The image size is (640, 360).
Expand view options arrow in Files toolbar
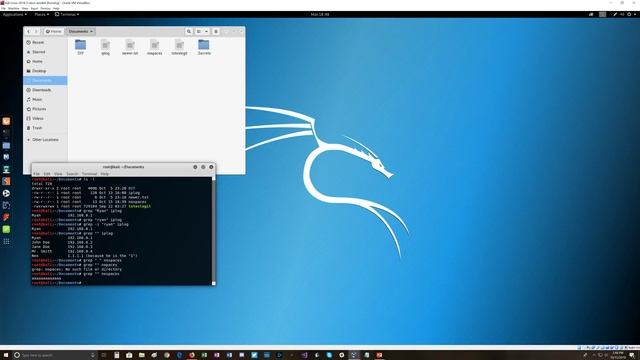click(x=207, y=31)
